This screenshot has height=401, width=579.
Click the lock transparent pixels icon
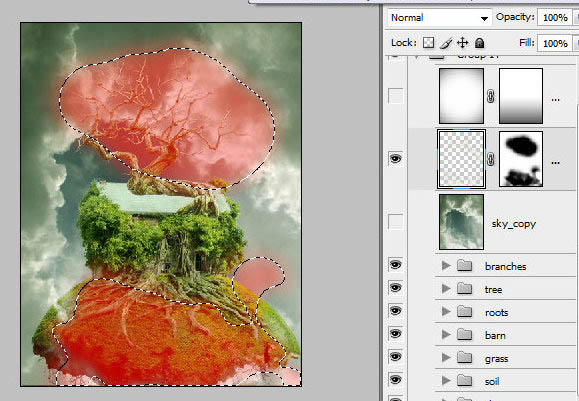[x=428, y=43]
